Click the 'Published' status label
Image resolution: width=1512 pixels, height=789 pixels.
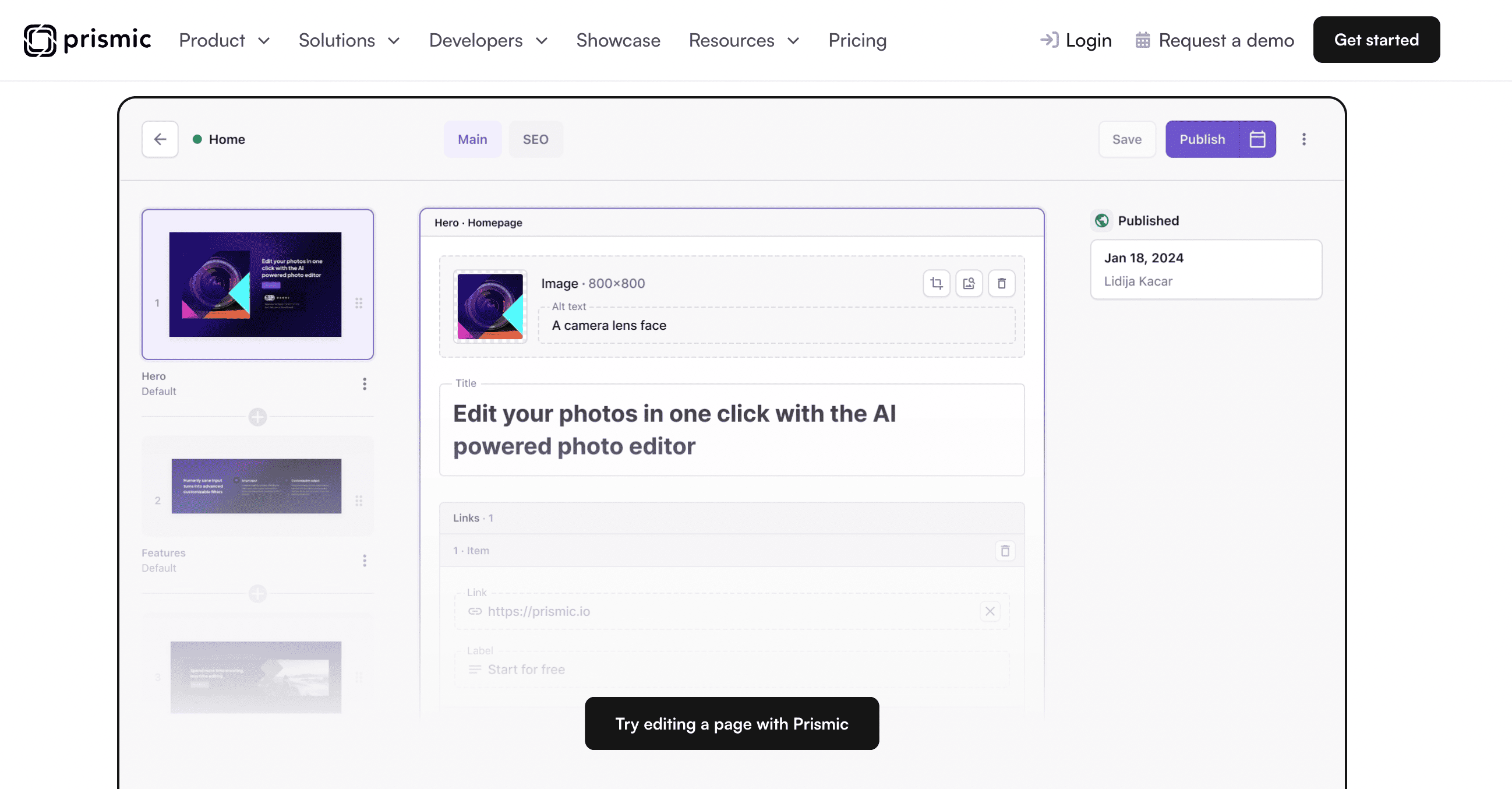click(x=1148, y=221)
